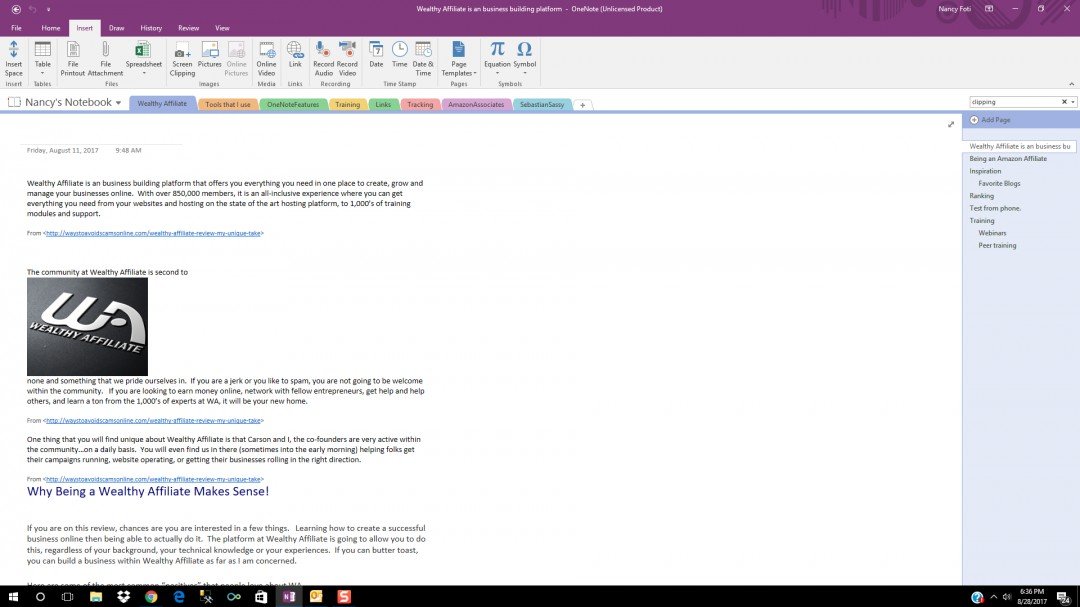Open the Links section tab

383,105
